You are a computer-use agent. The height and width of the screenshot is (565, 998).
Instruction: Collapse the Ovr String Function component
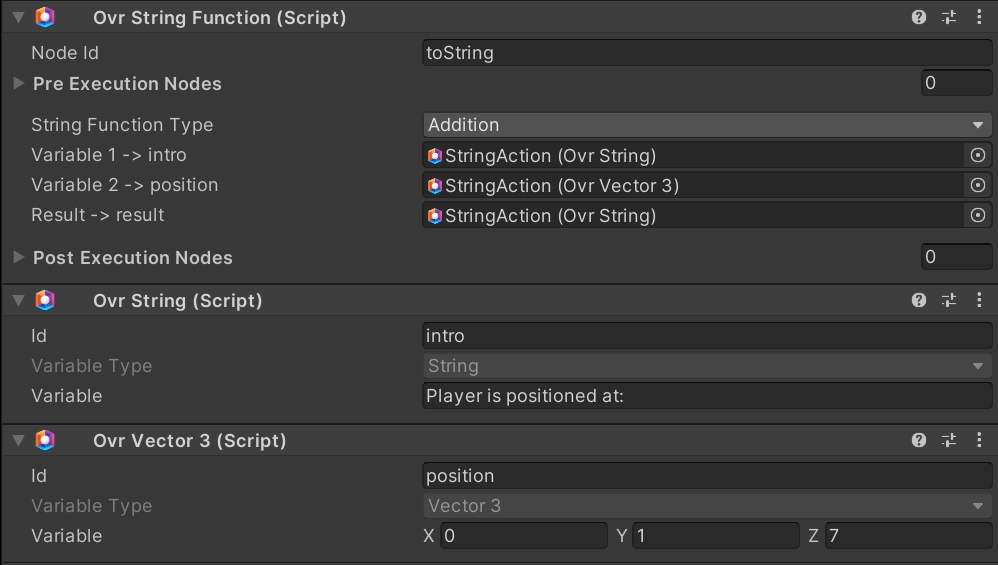(18, 17)
